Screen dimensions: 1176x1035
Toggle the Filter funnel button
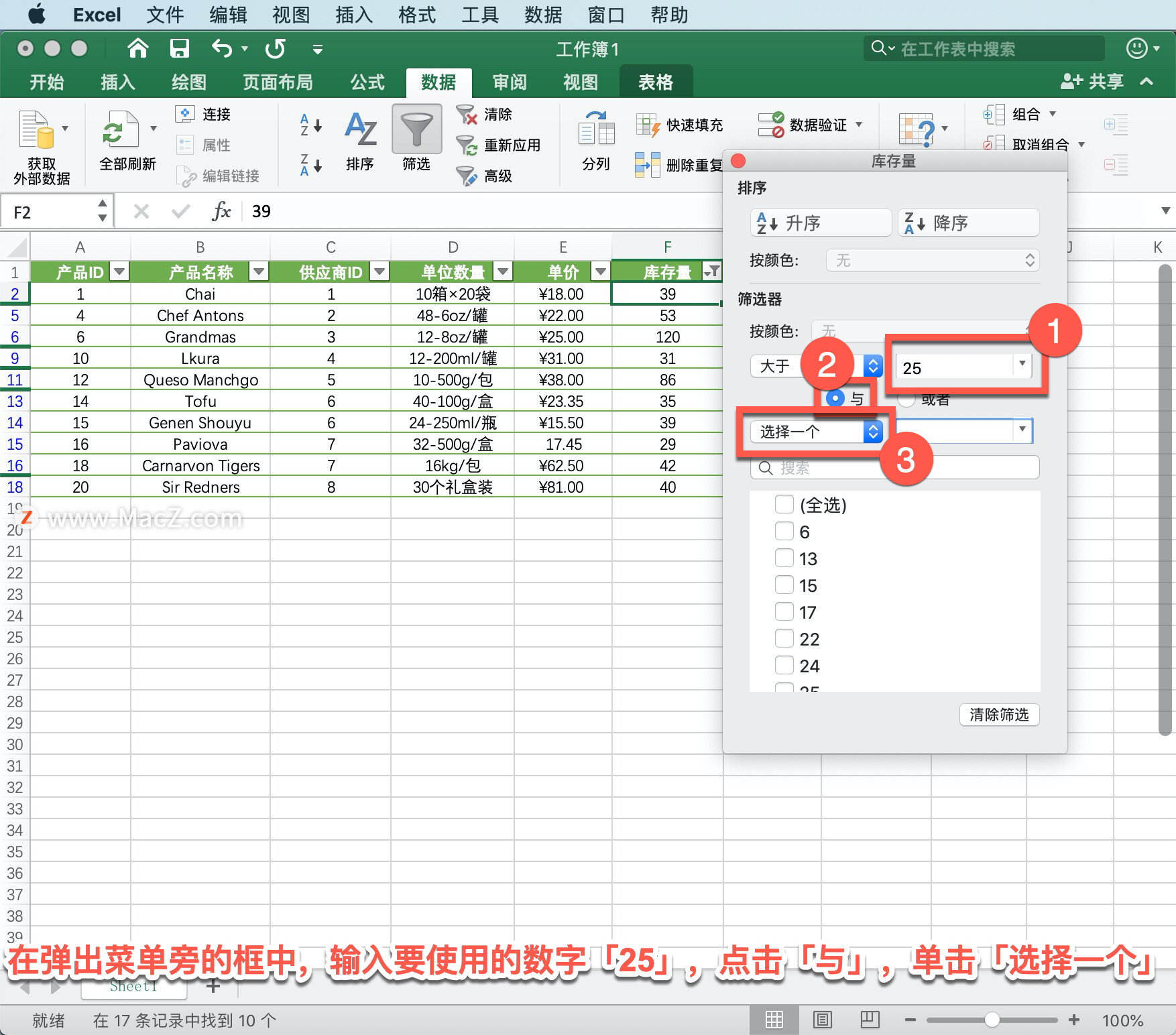[416, 129]
